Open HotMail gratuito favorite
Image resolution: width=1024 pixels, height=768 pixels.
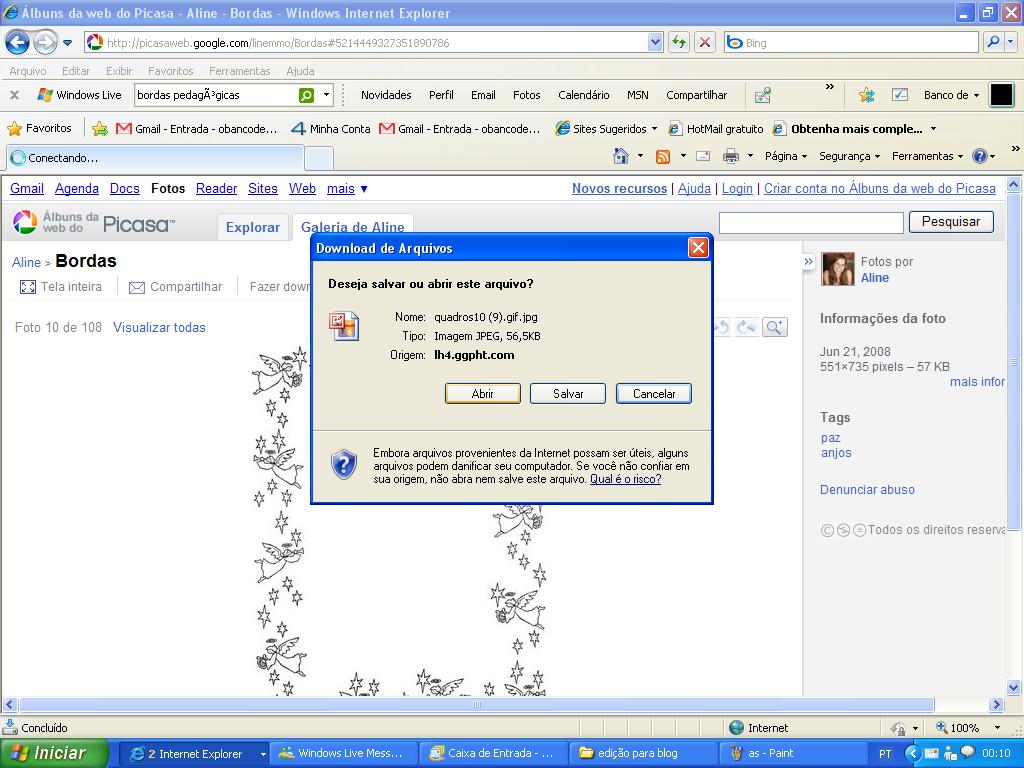coord(716,129)
